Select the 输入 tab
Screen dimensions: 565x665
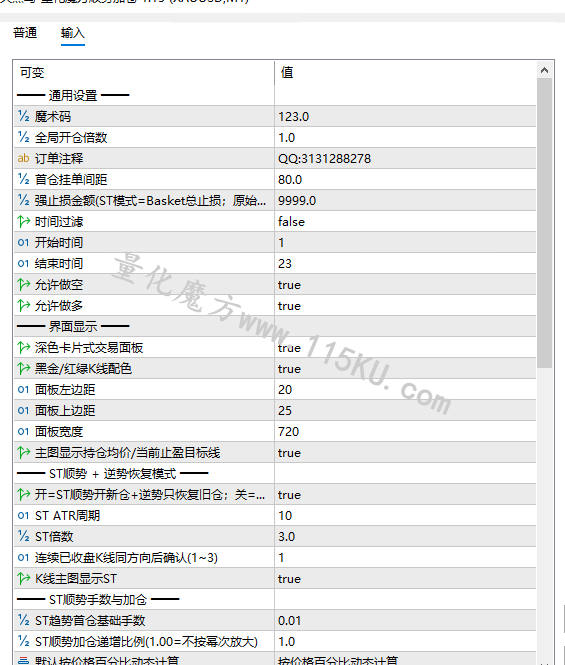pos(73,33)
